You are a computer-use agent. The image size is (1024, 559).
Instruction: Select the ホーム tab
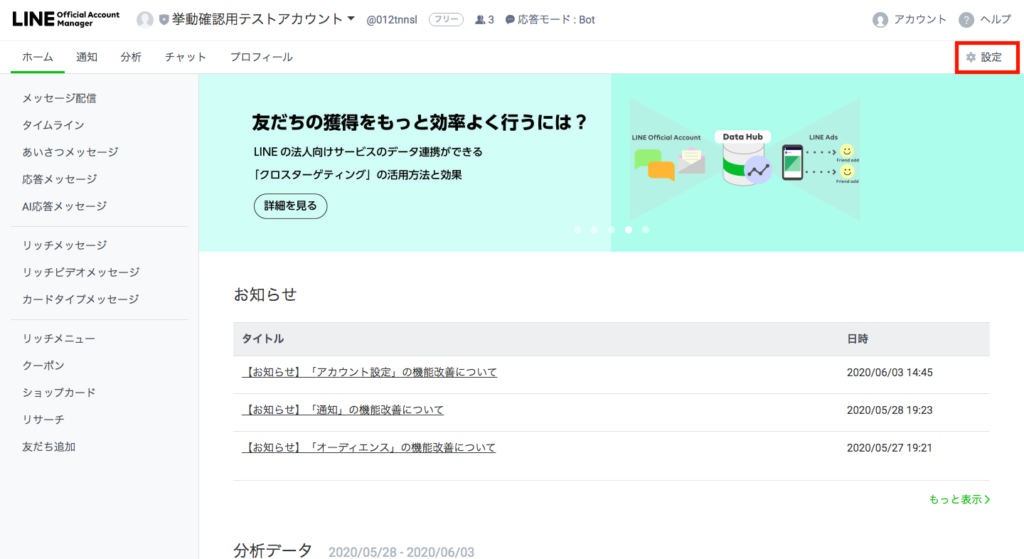38,57
